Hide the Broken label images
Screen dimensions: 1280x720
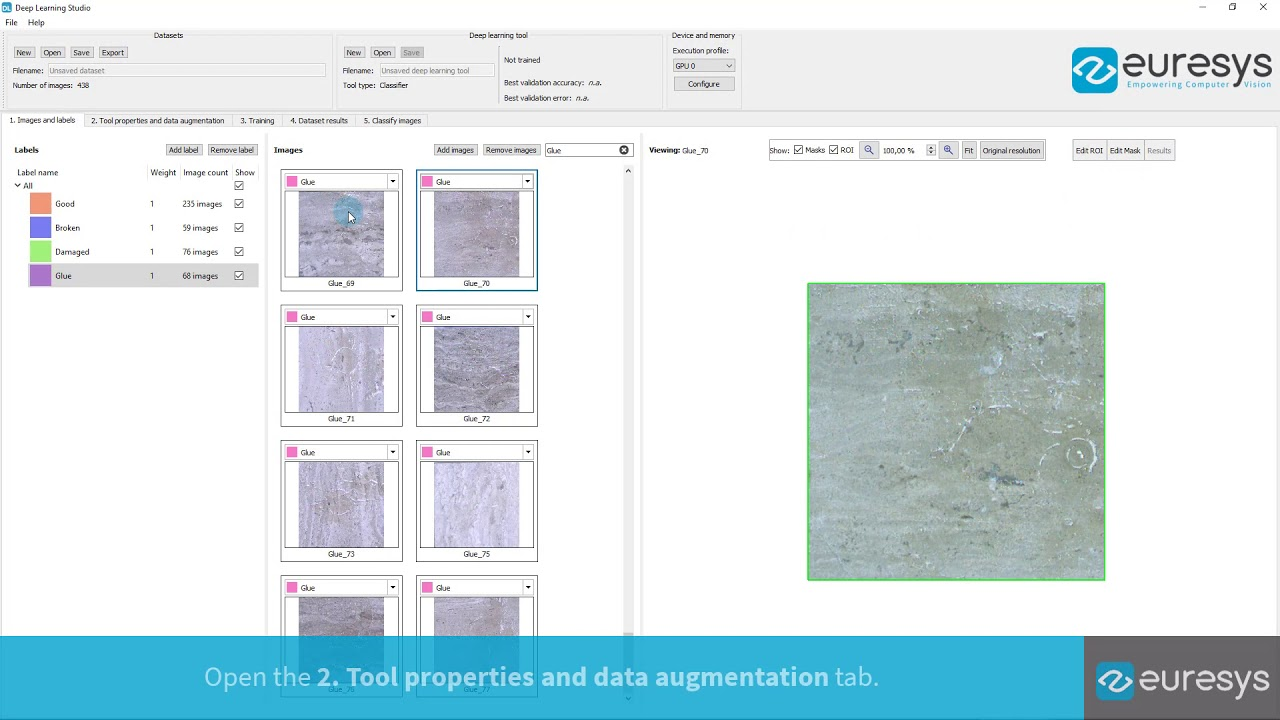239,228
